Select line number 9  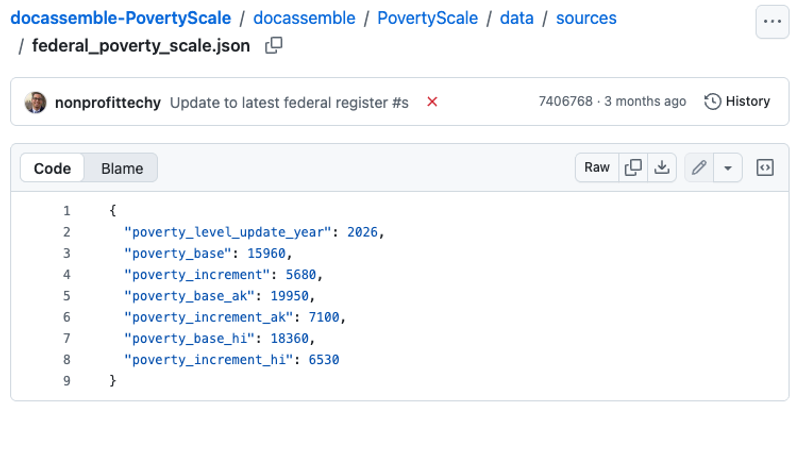click(x=67, y=381)
